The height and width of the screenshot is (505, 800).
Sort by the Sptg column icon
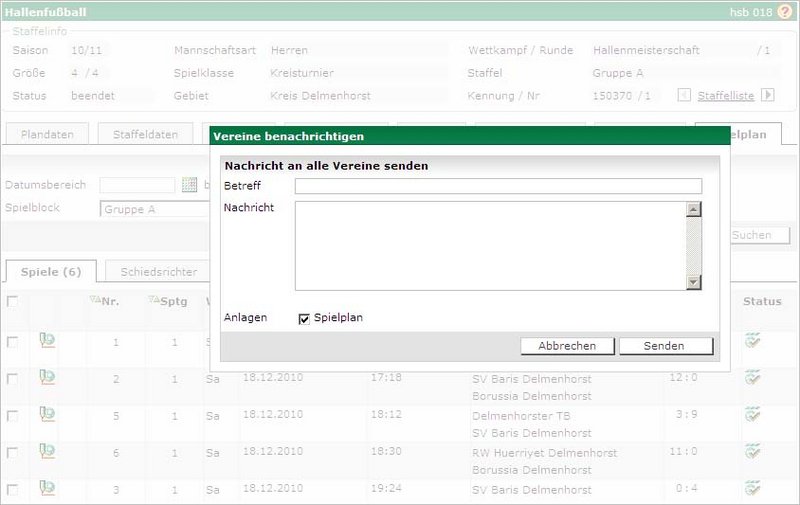pyautogui.click(x=153, y=300)
